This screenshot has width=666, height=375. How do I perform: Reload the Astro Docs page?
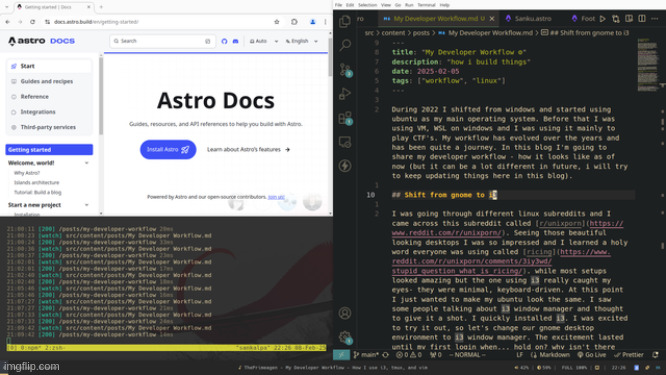pyautogui.click(x=33, y=22)
